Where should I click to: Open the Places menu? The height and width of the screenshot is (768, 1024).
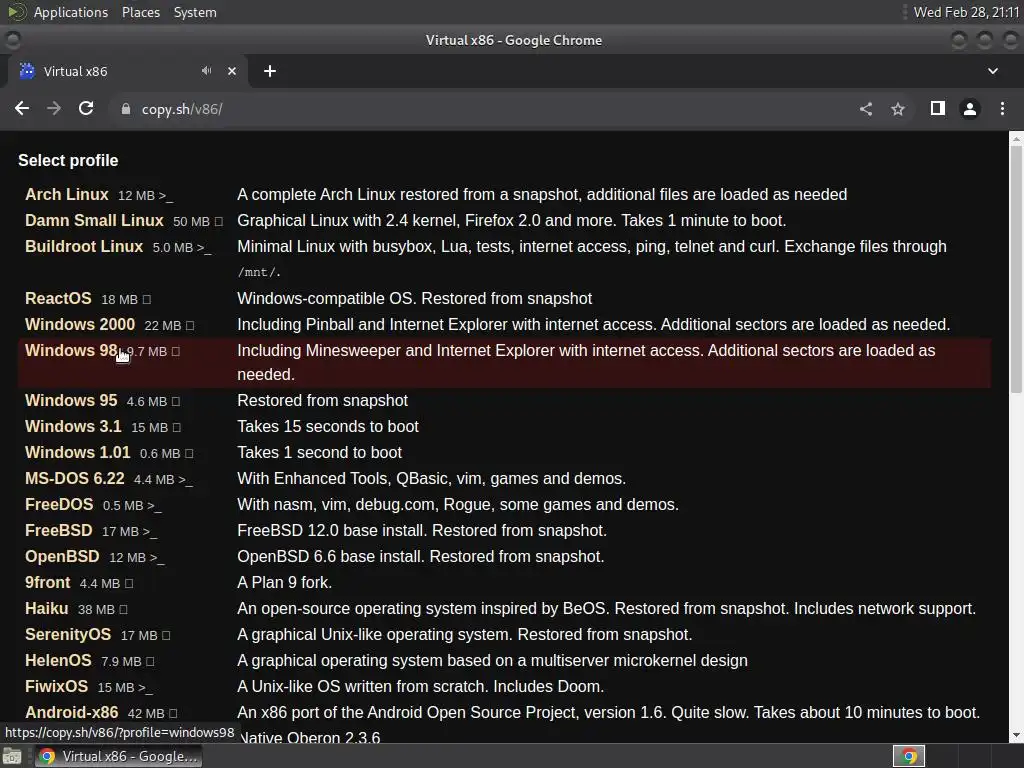click(x=141, y=12)
